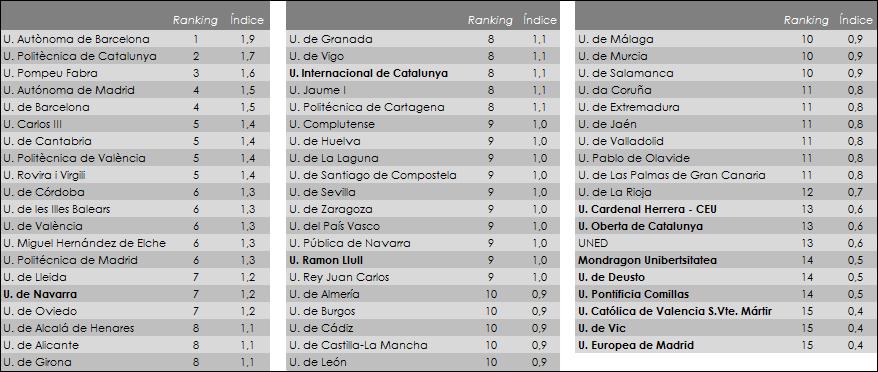
Task: Select the U. Autònoma de Barcelona row
Action: [135, 39]
